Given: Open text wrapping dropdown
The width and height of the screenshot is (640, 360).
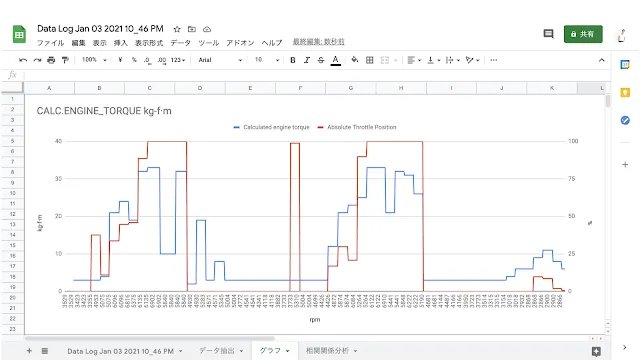Looking at the screenshot, I should (453, 60).
